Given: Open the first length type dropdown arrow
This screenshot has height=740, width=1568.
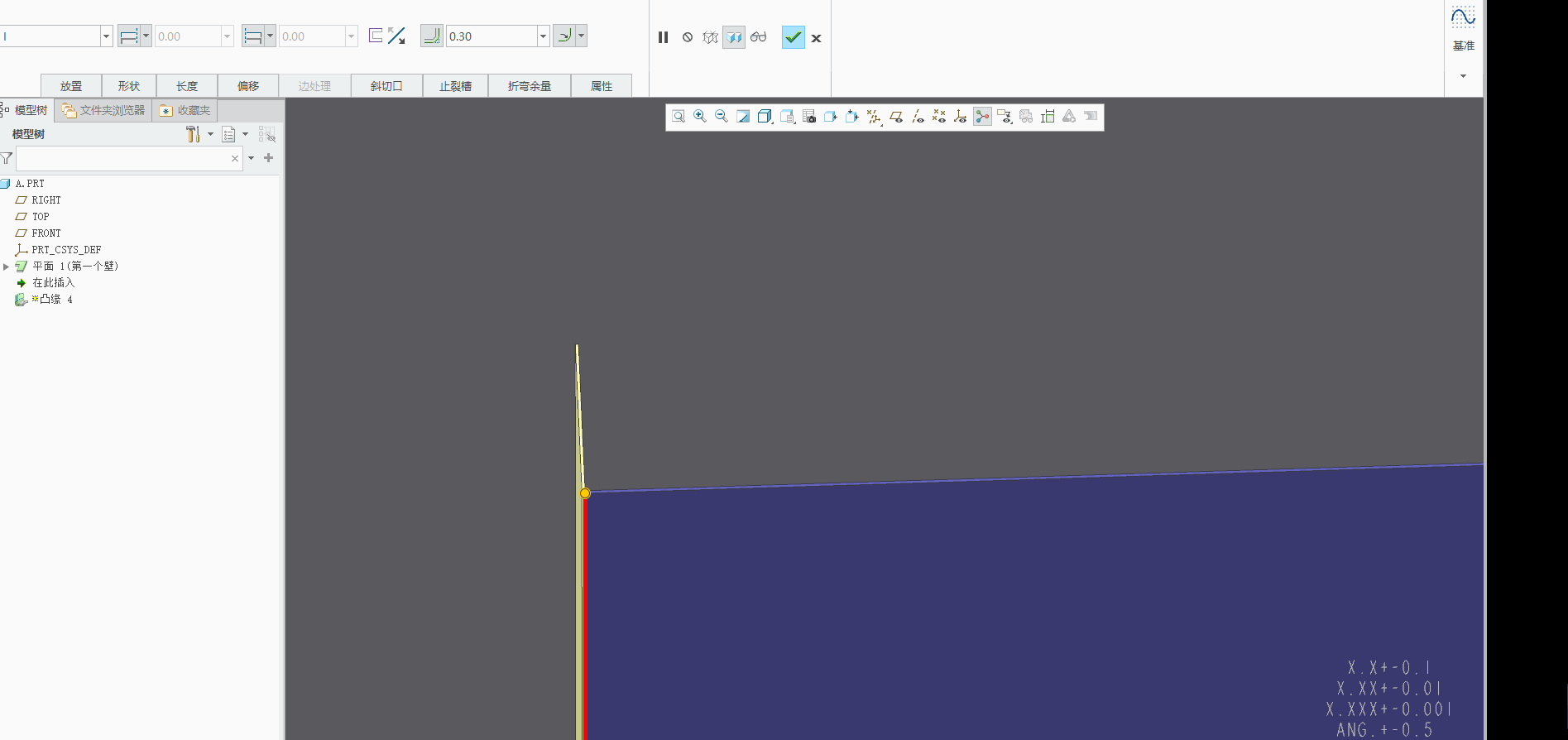Looking at the screenshot, I should [x=146, y=36].
